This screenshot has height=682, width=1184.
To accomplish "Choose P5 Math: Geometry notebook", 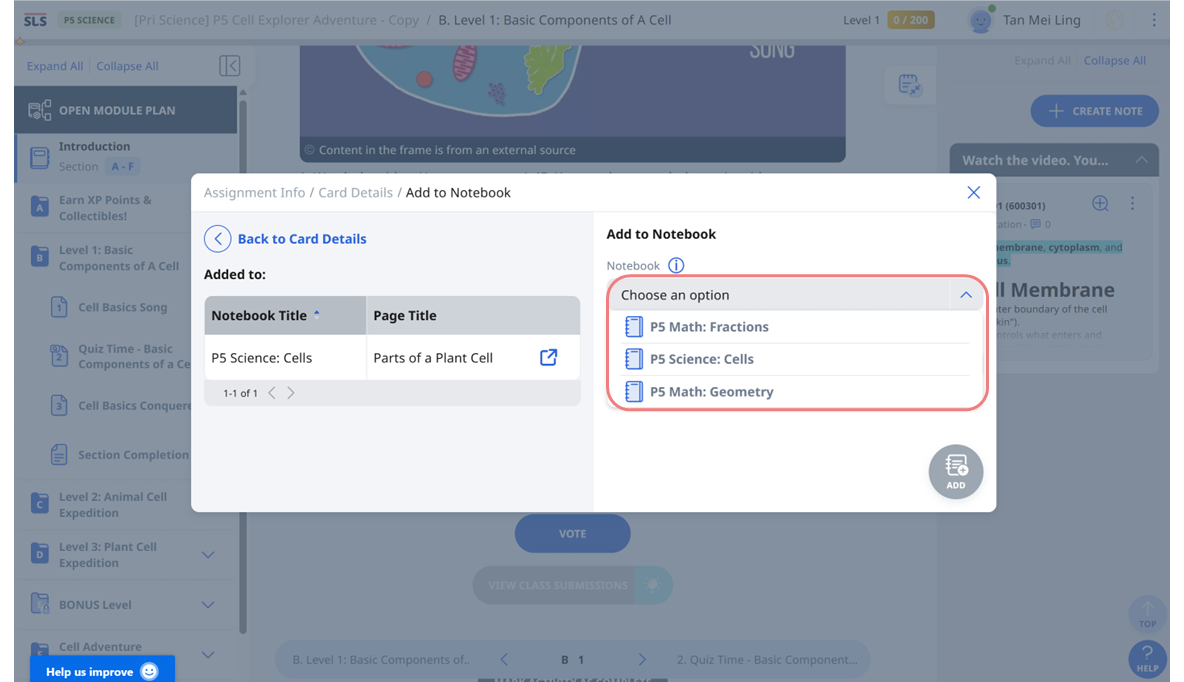I will coord(711,392).
